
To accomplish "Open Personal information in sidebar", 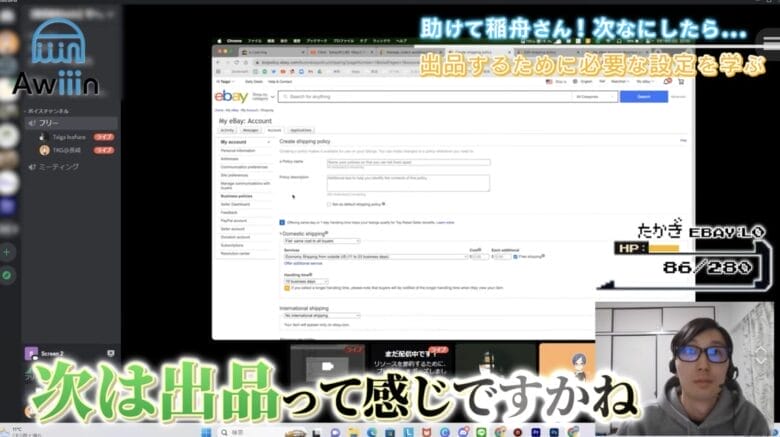I will click(238, 150).
